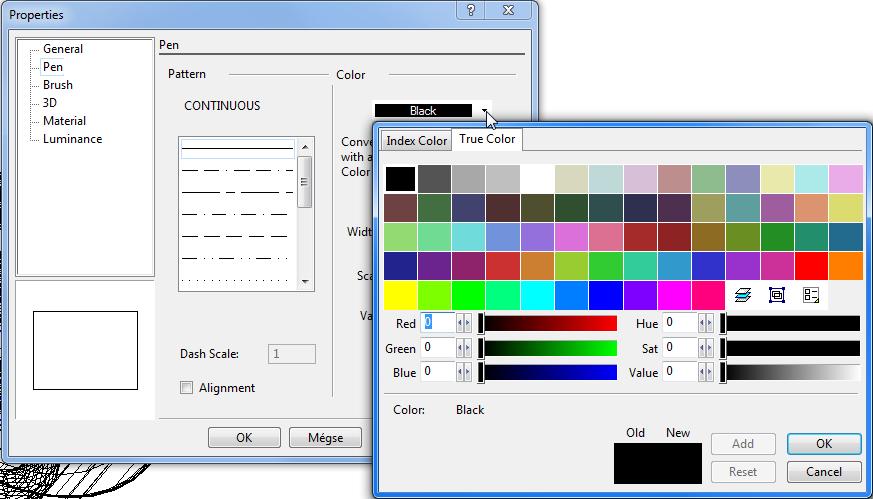Click OK in the color picker dialog
The width and height of the screenshot is (873, 499).
(x=824, y=443)
